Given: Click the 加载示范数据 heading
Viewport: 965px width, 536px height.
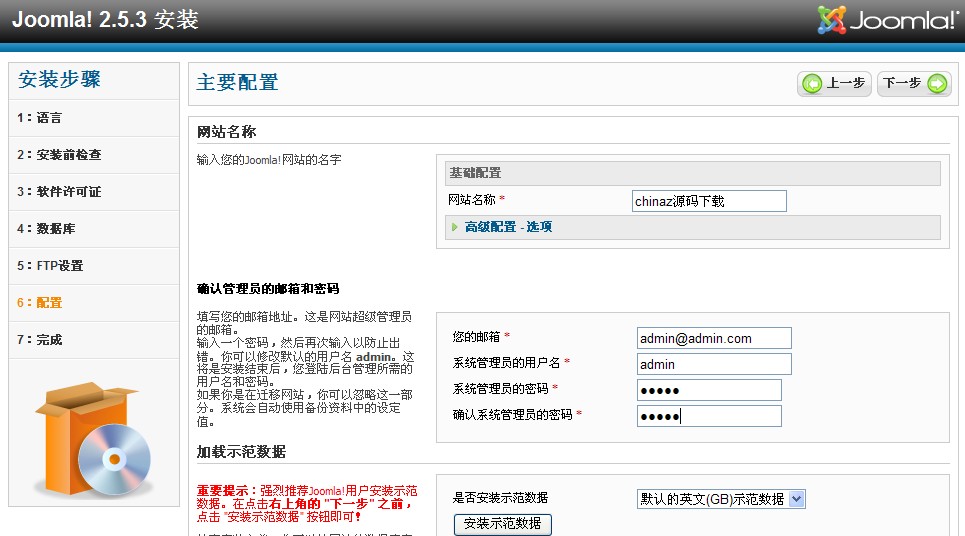Looking at the screenshot, I should click(x=241, y=452).
